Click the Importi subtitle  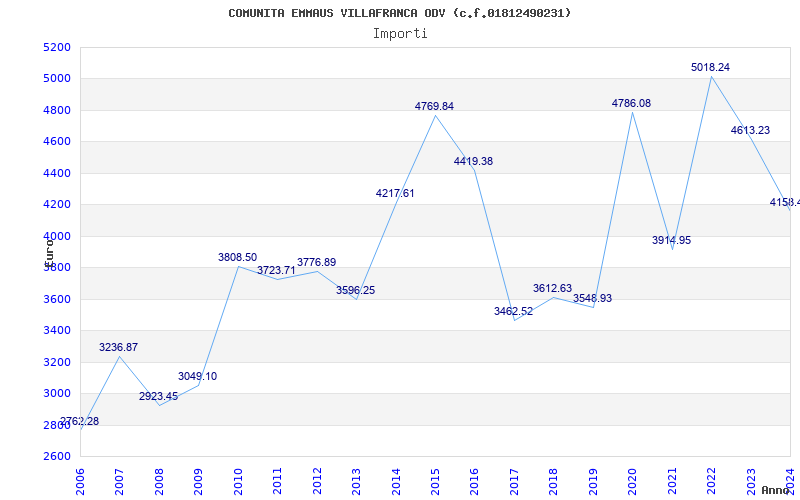coord(400,34)
